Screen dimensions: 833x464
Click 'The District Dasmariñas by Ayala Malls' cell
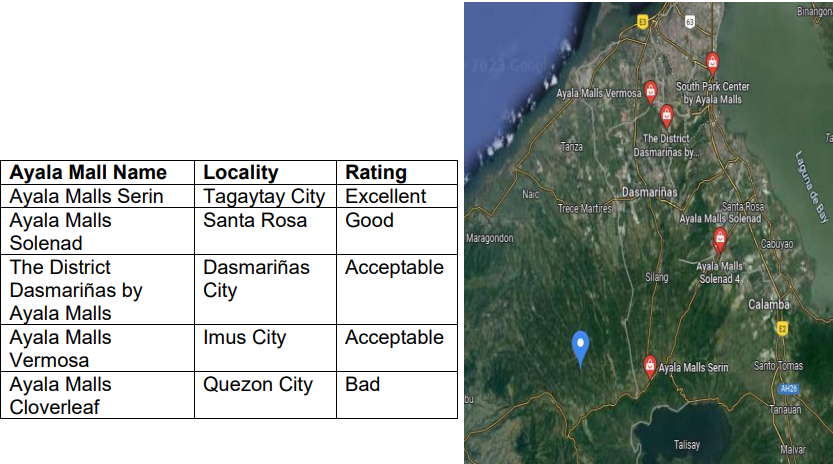[98, 290]
